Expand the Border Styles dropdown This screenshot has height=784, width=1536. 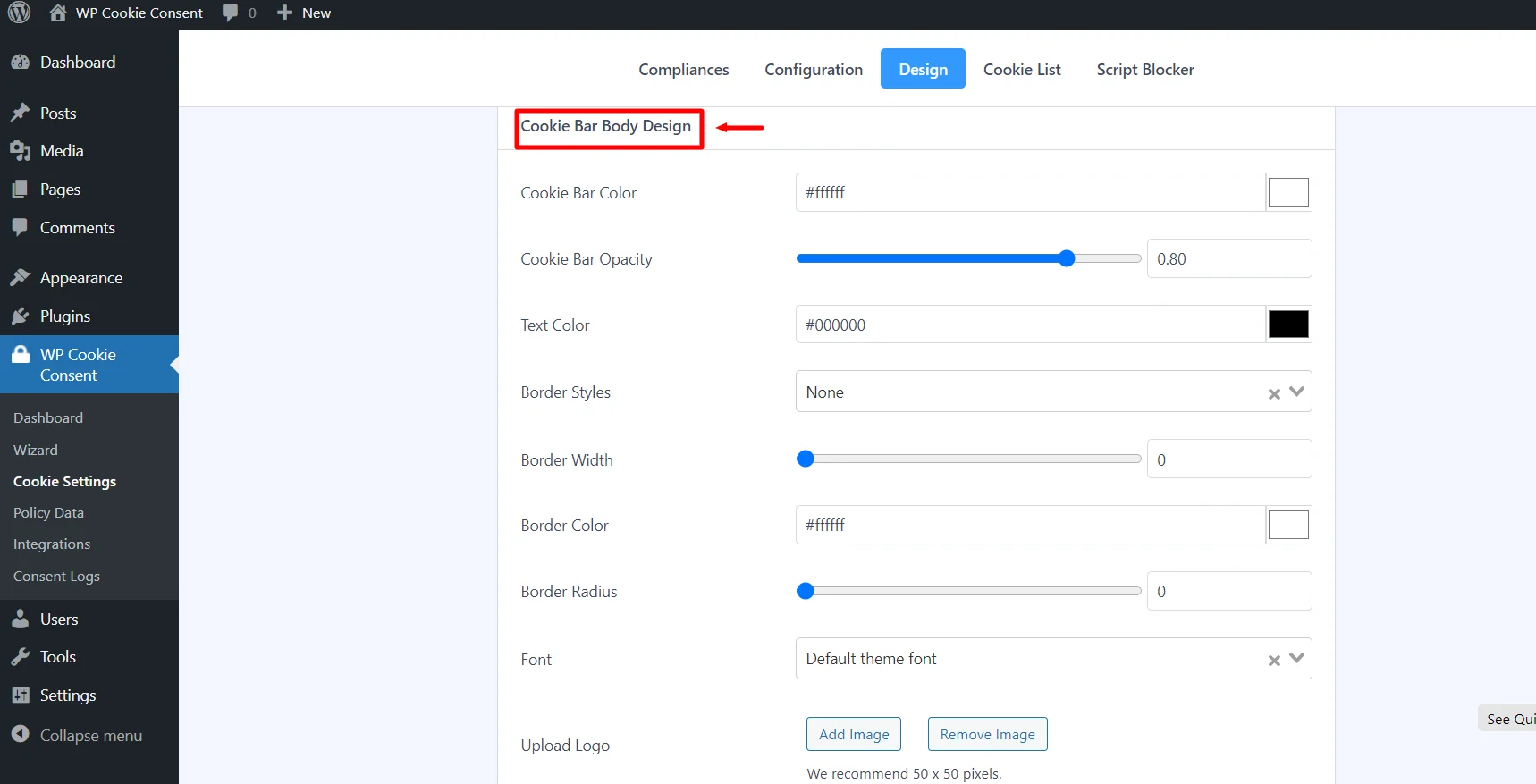[1297, 392]
